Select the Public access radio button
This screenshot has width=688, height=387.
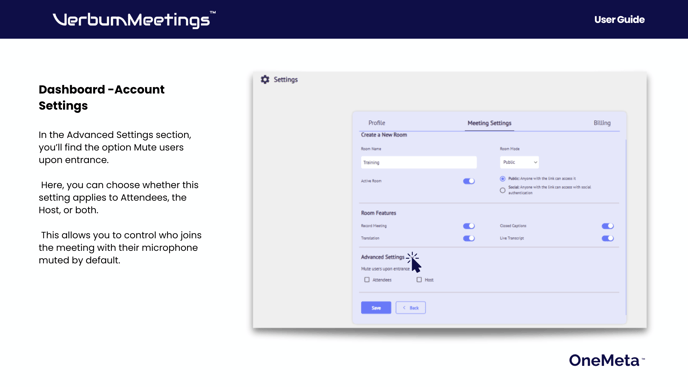(x=502, y=179)
